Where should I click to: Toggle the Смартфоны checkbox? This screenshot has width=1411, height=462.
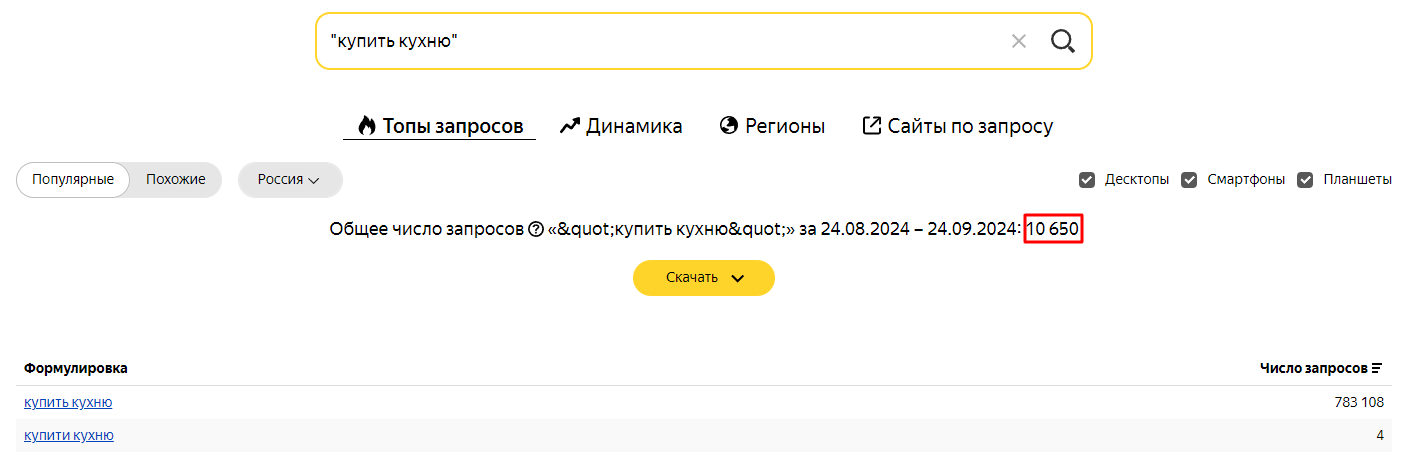tap(1189, 180)
